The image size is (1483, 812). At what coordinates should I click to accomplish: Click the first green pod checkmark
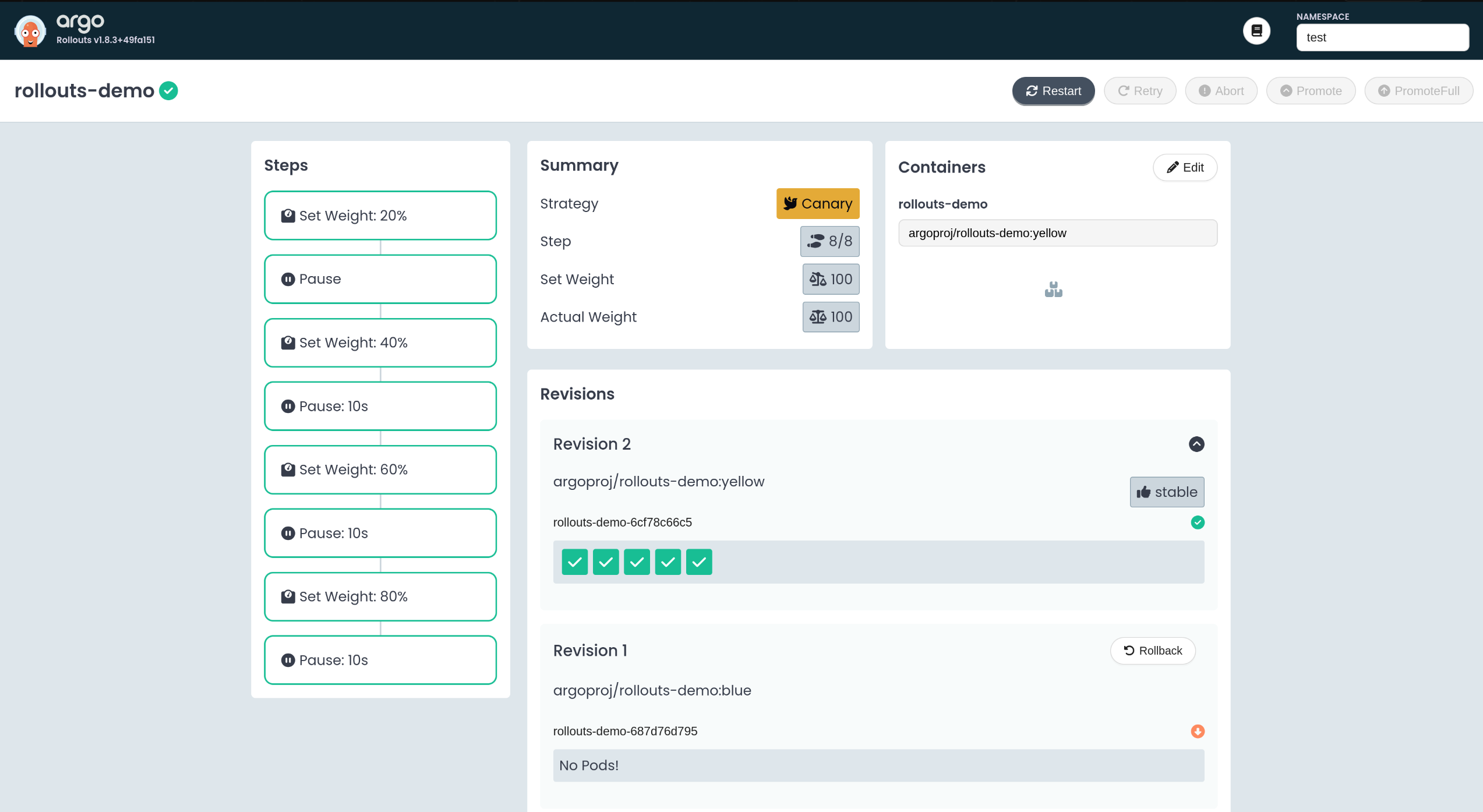(574, 562)
